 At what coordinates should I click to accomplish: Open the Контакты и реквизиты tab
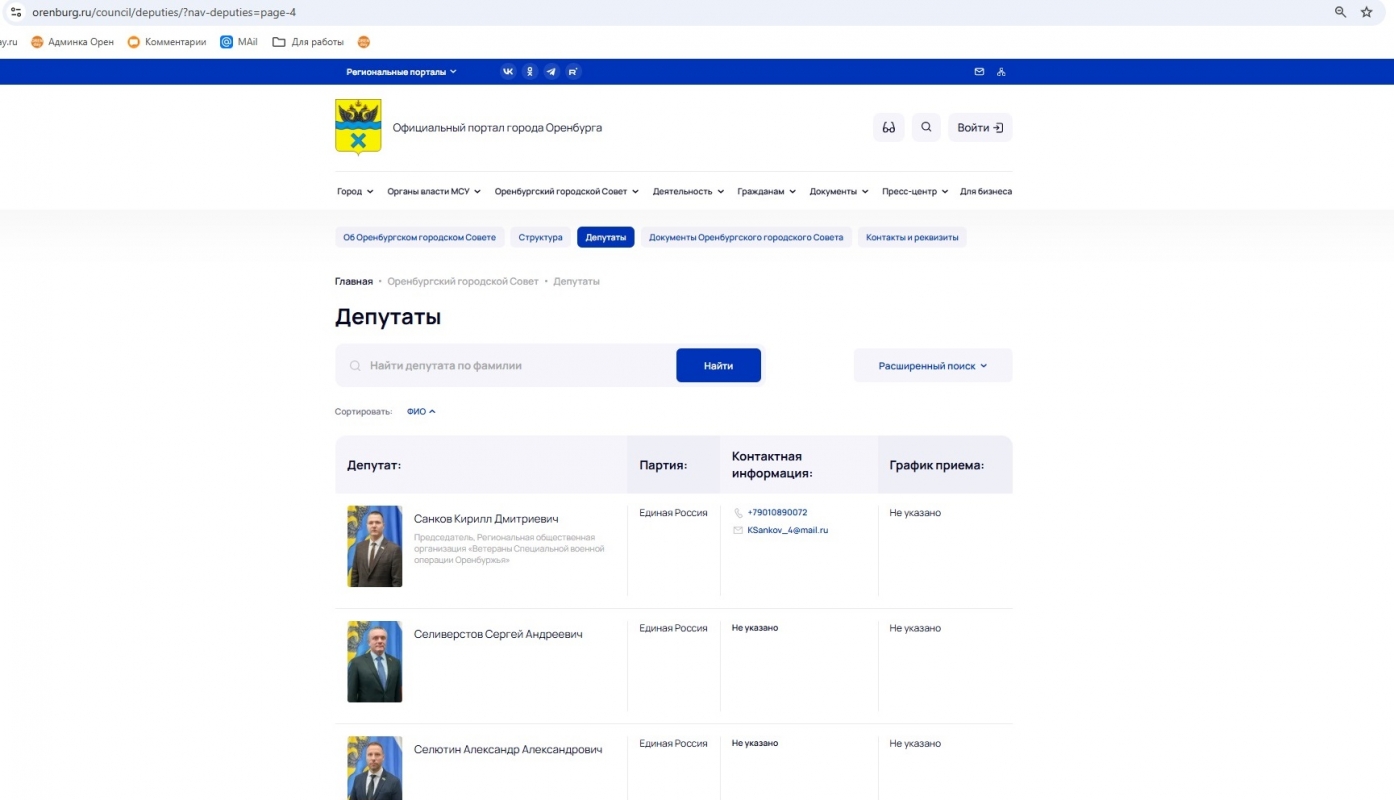point(911,238)
